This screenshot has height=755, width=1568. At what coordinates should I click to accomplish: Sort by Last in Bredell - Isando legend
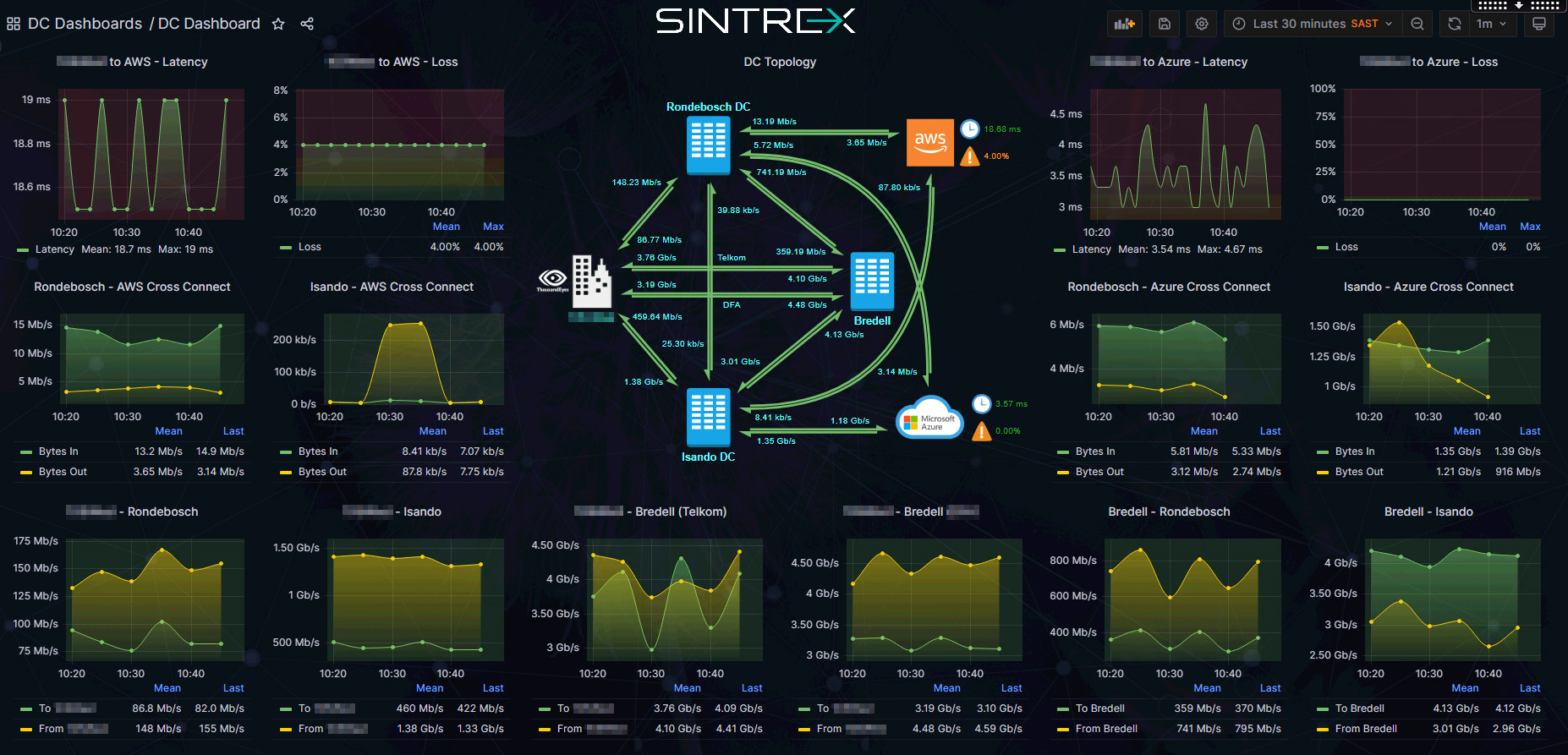(x=1530, y=688)
